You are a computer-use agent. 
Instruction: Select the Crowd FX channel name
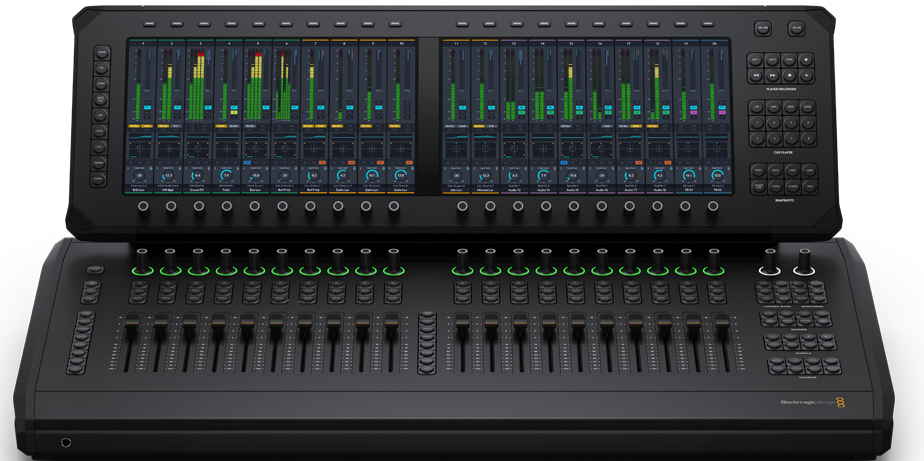pos(198,190)
